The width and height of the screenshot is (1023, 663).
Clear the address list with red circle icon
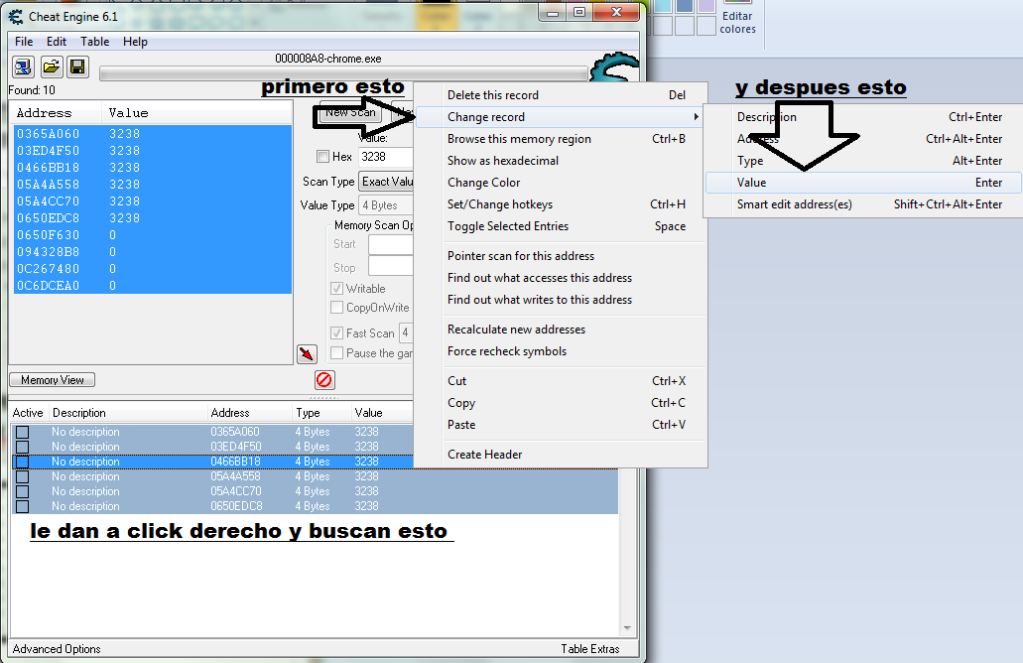324,380
